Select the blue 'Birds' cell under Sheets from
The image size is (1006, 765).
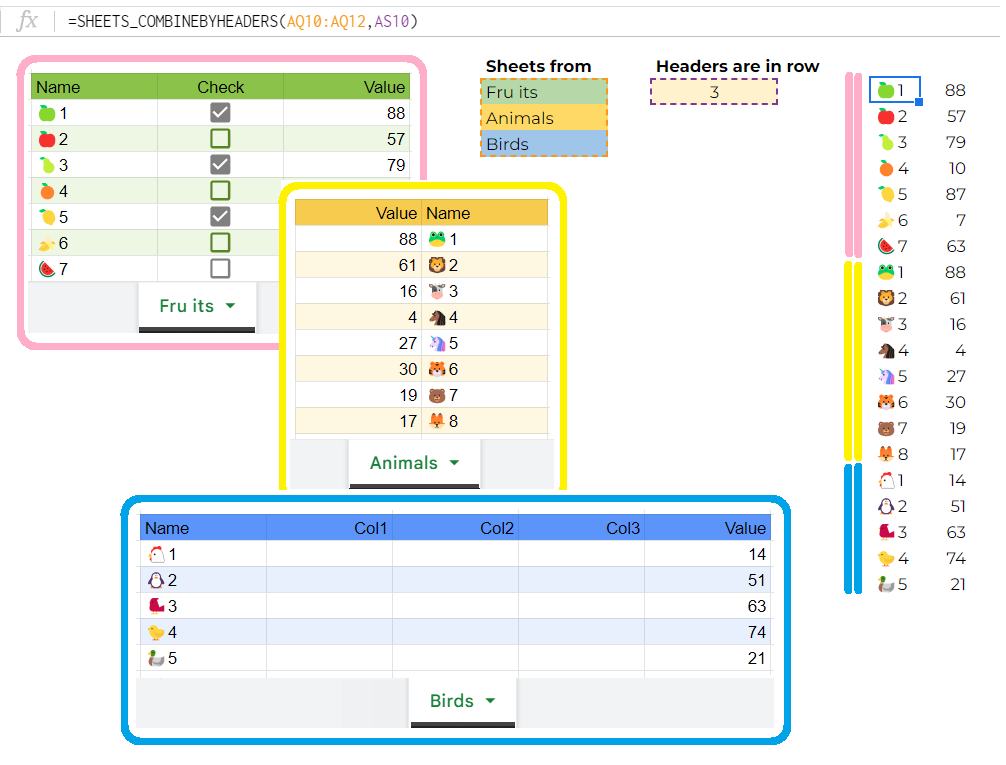tap(543, 144)
